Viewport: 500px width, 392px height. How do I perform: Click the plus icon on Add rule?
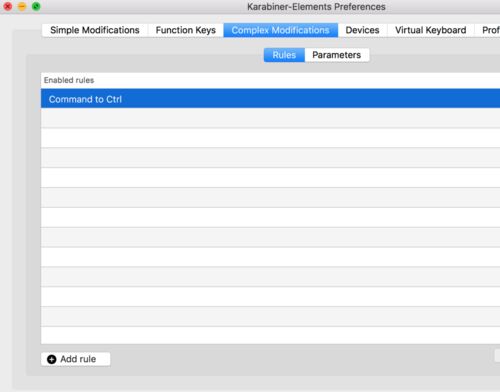tap(52, 359)
